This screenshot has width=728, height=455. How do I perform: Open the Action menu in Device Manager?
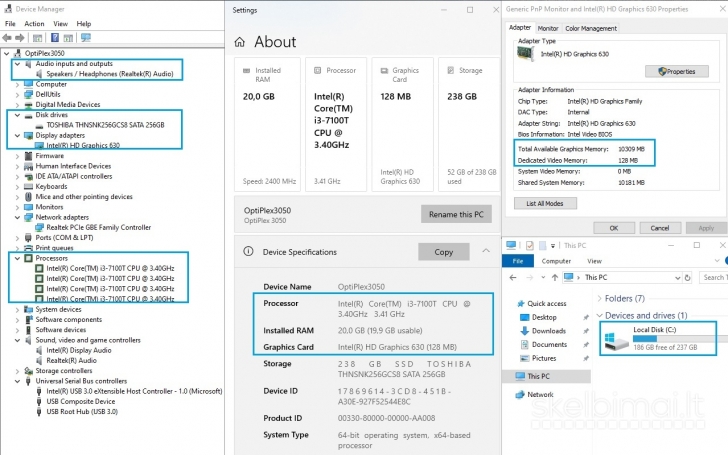(x=34, y=24)
